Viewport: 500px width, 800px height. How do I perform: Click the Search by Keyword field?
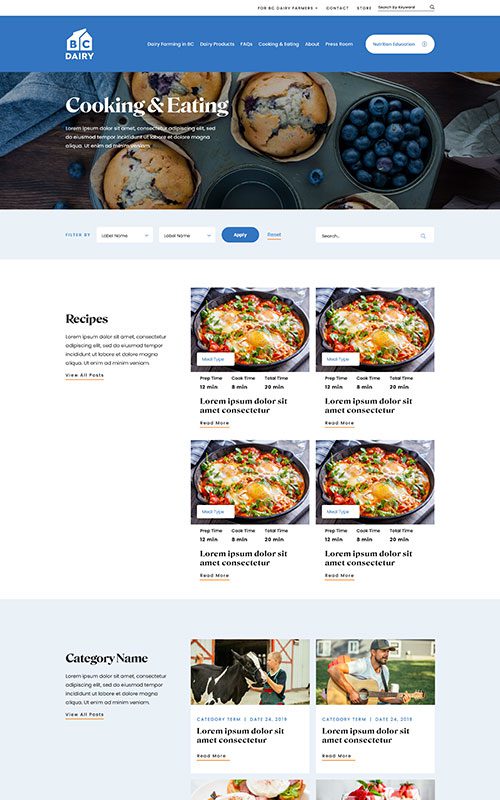pos(403,8)
